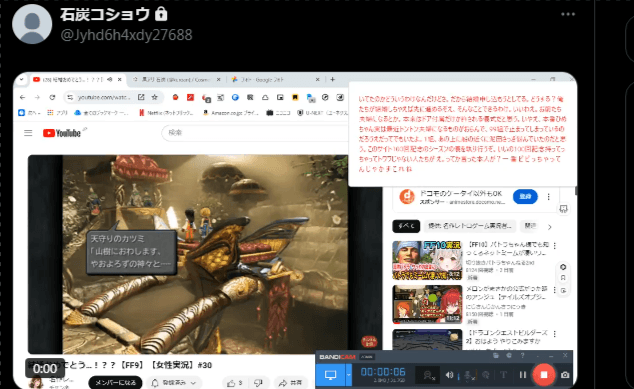Share the video via 共有 button
Screen dimensions: 634x389
(x=291, y=382)
